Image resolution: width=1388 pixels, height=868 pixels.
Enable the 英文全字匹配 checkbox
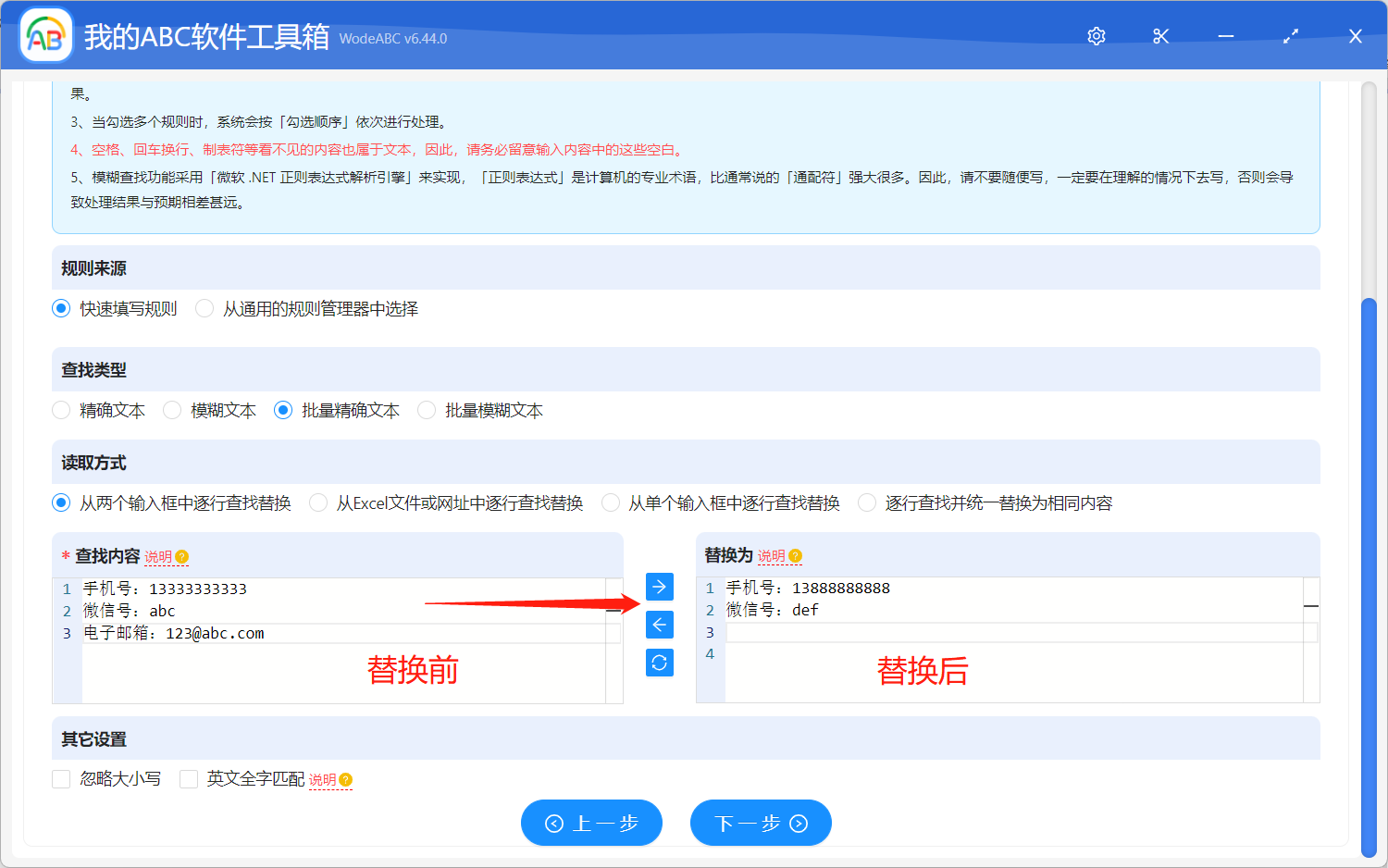pos(189,779)
